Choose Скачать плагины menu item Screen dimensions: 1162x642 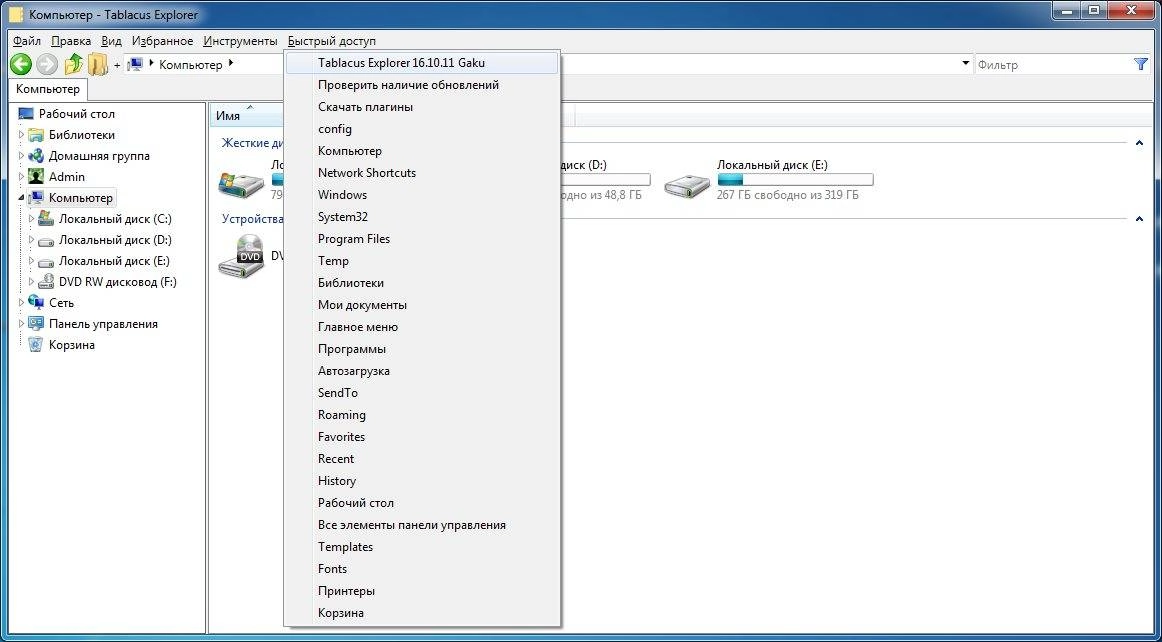pyautogui.click(x=421, y=107)
